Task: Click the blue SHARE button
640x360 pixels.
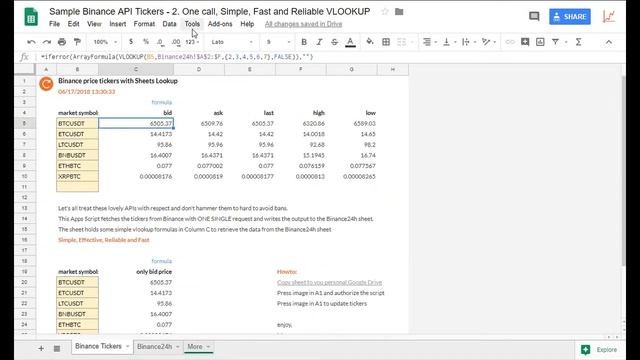Action: 570,17
